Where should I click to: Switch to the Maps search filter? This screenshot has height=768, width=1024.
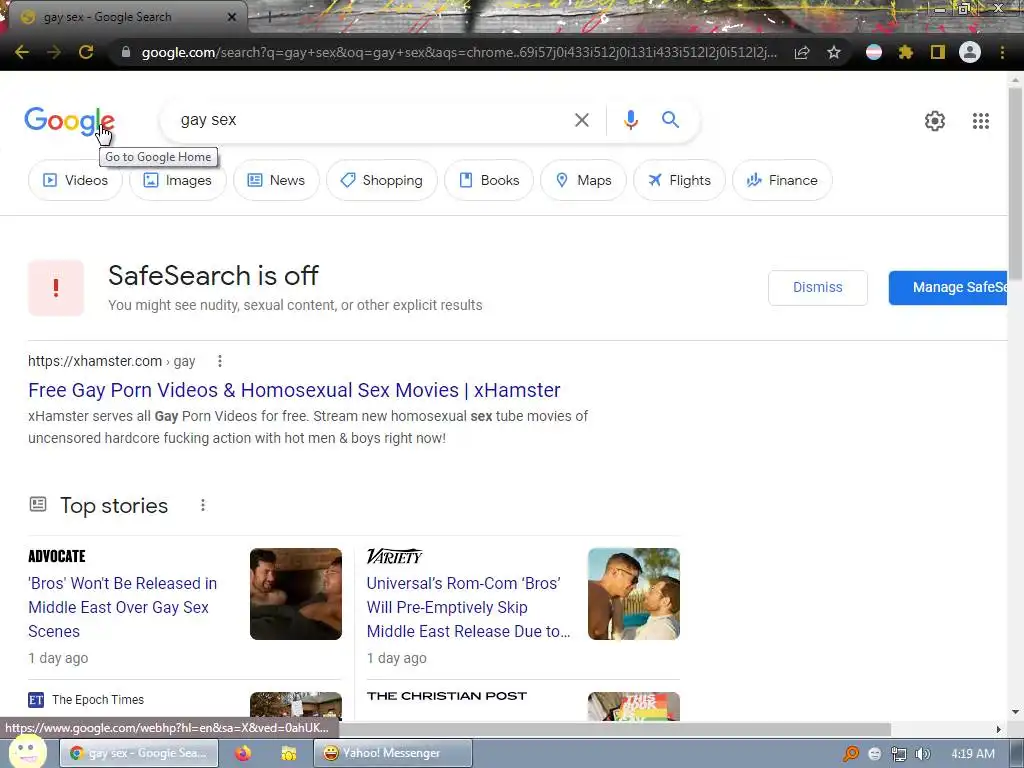[x=583, y=180]
